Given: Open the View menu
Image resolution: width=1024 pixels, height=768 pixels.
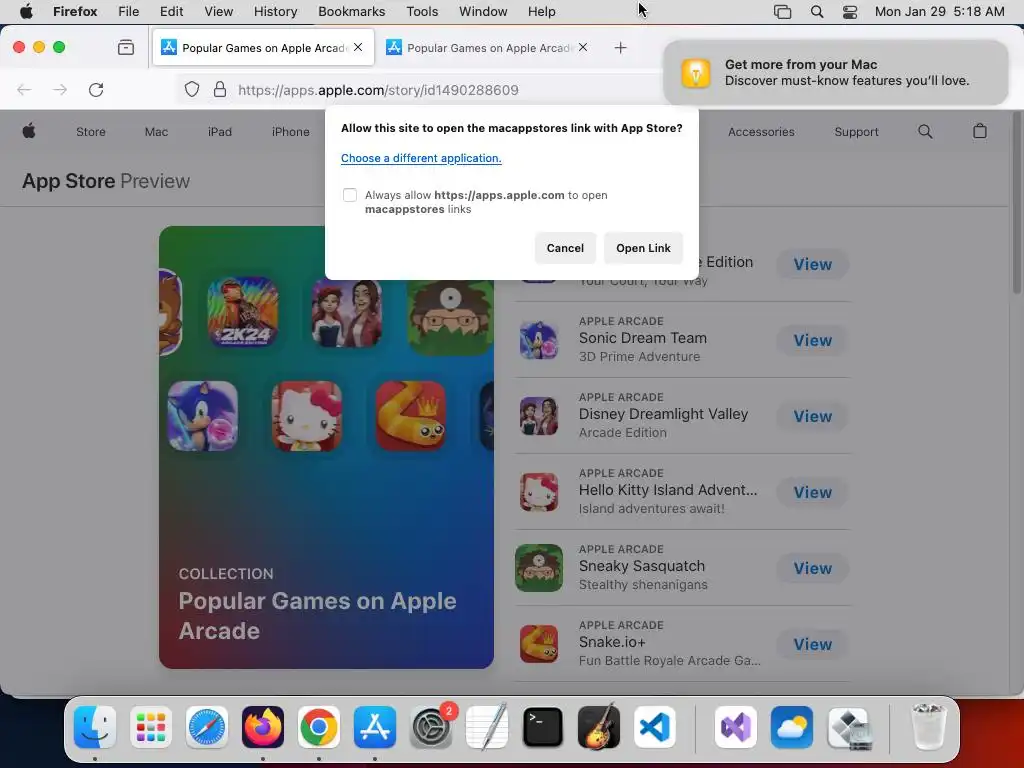Looking at the screenshot, I should coord(219,12).
